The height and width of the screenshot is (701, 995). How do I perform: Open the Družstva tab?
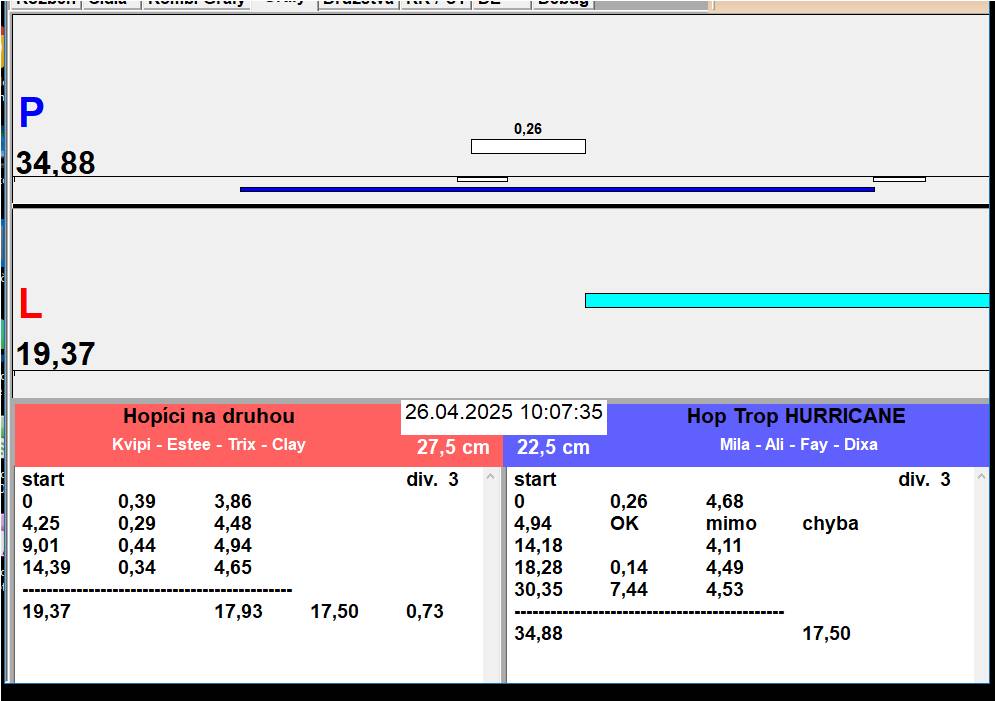[357, 3]
